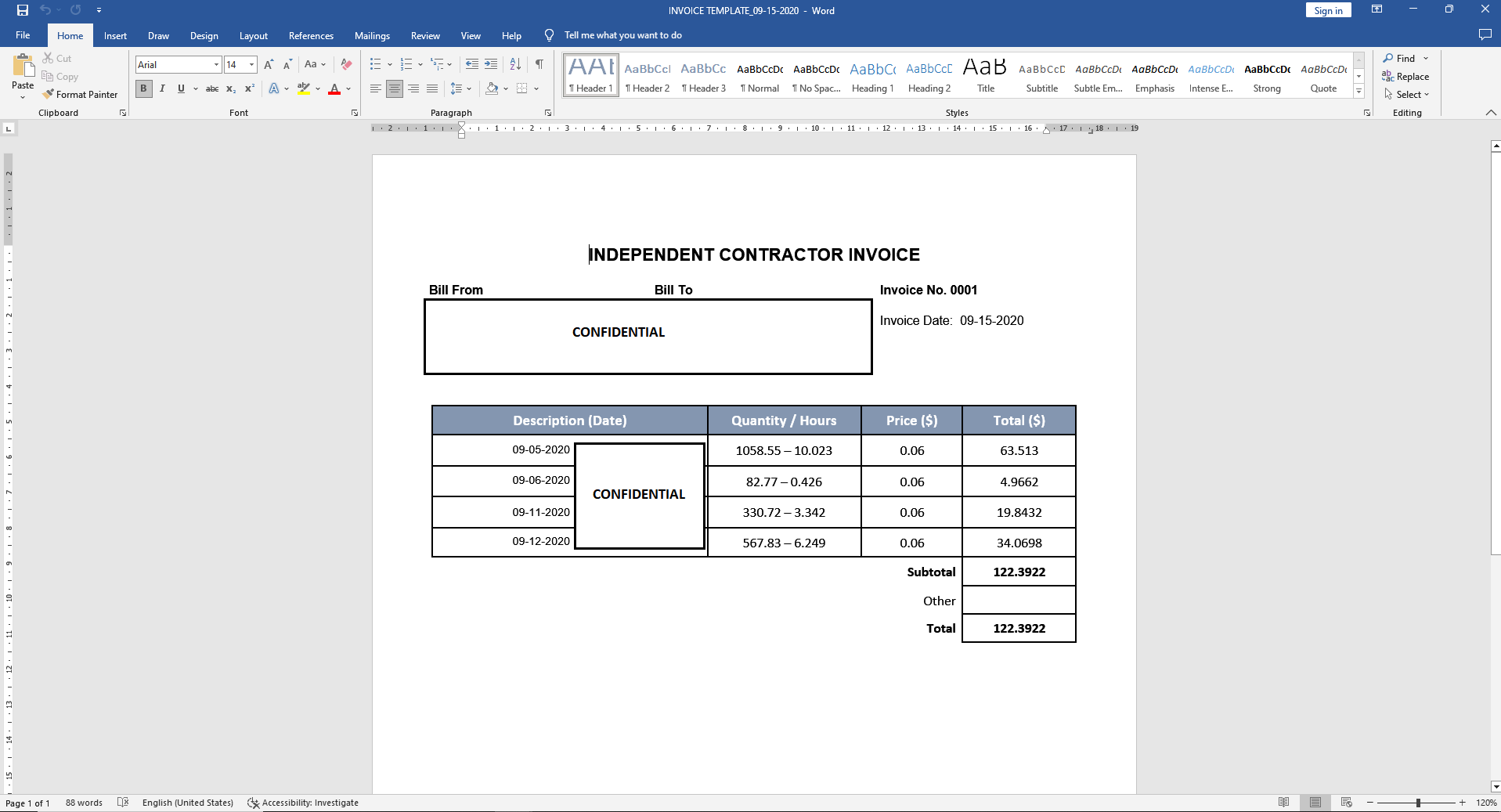Toggle italic formatting
The image size is (1501, 812).
[x=162, y=89]
